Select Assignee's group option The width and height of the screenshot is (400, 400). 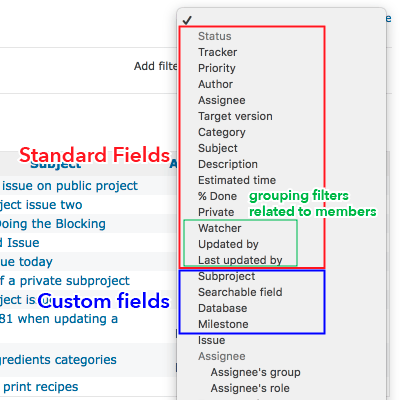(x=255, y=372)
